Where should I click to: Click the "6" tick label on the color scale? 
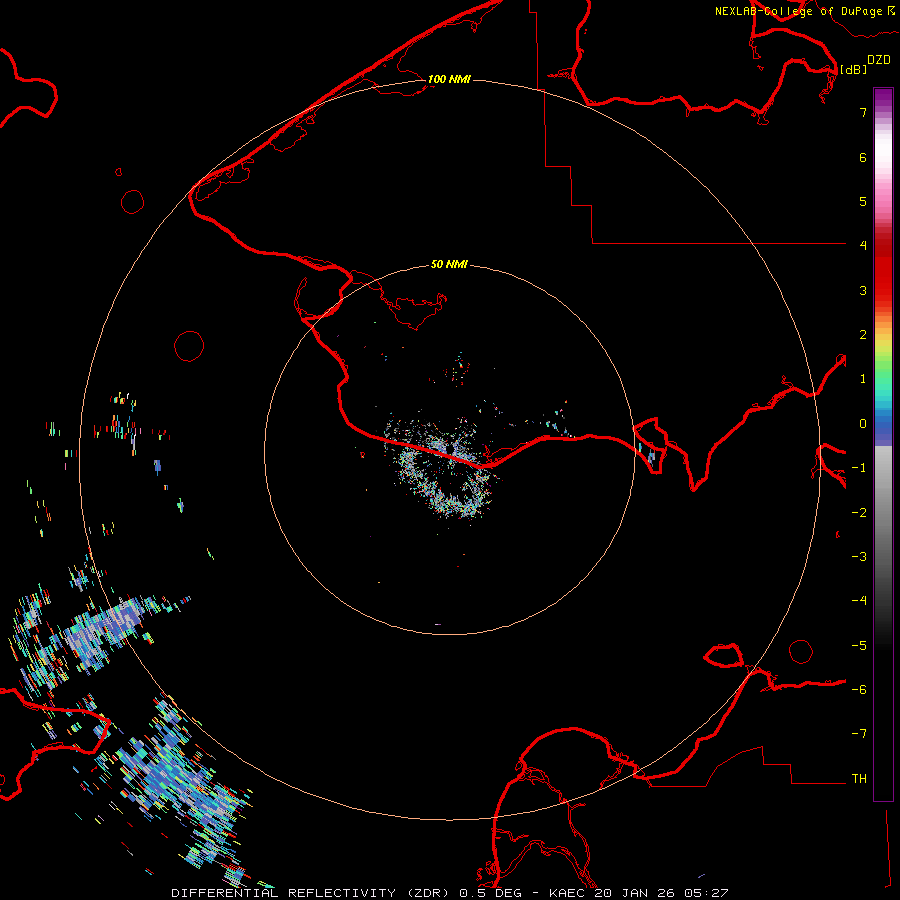pyautogui.click(x=863, y=157)
